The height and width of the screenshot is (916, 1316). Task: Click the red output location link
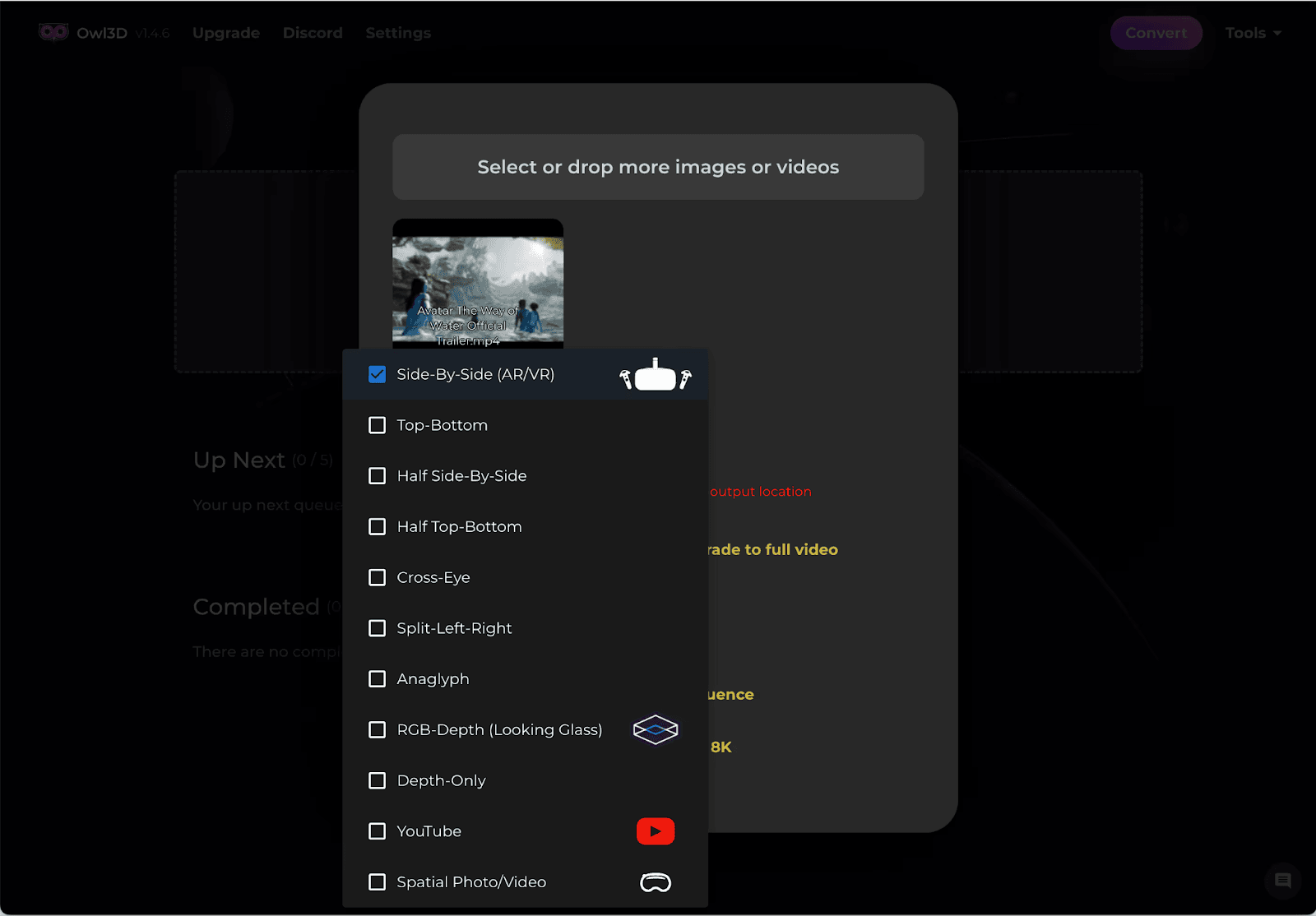coord(761,492)
